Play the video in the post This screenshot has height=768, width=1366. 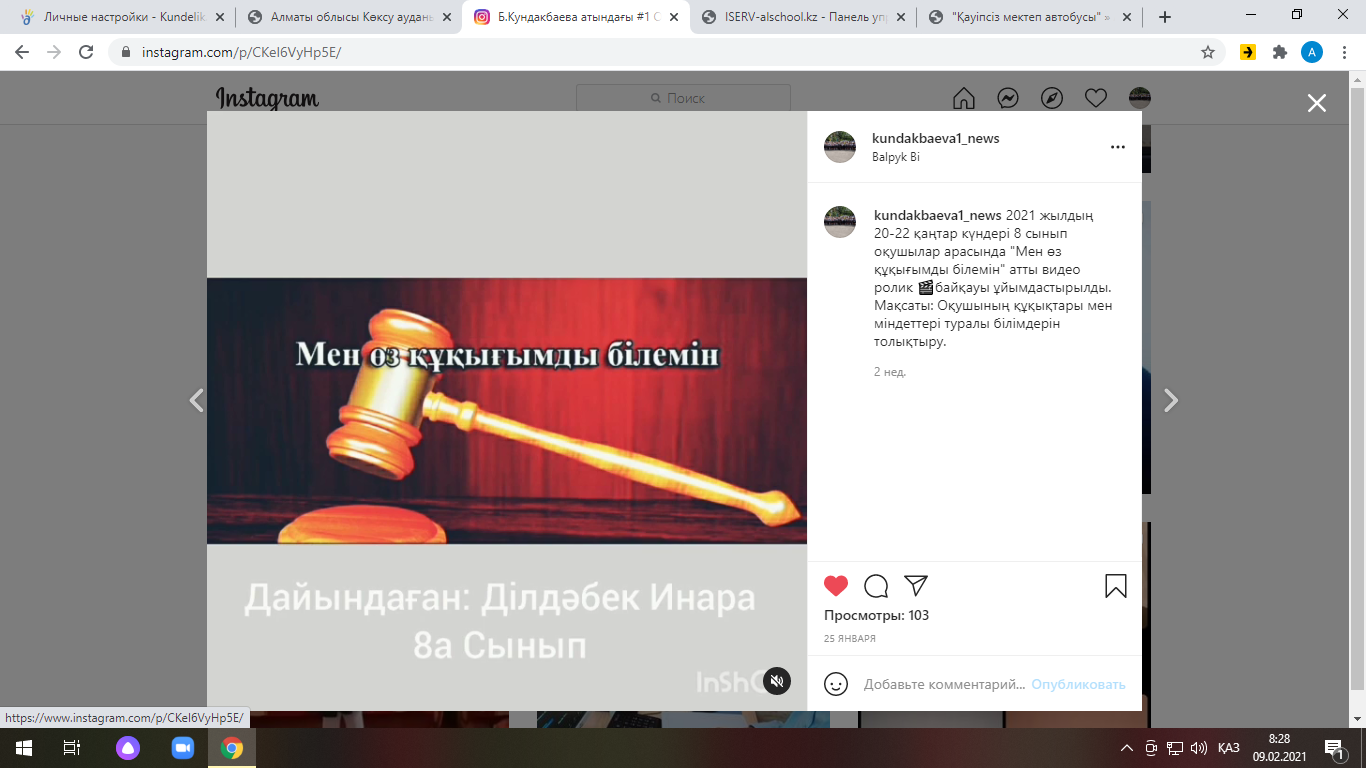pos(507,411)
